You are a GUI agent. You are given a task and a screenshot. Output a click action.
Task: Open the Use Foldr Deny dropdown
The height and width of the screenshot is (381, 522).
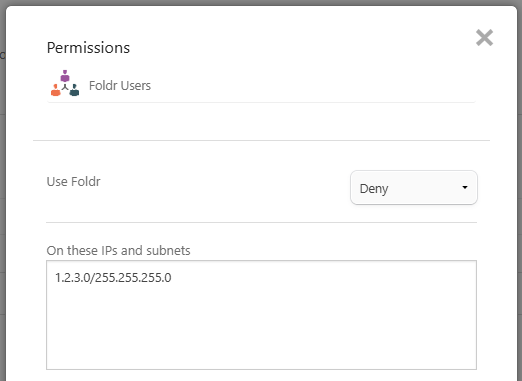[x=414, y=188]
